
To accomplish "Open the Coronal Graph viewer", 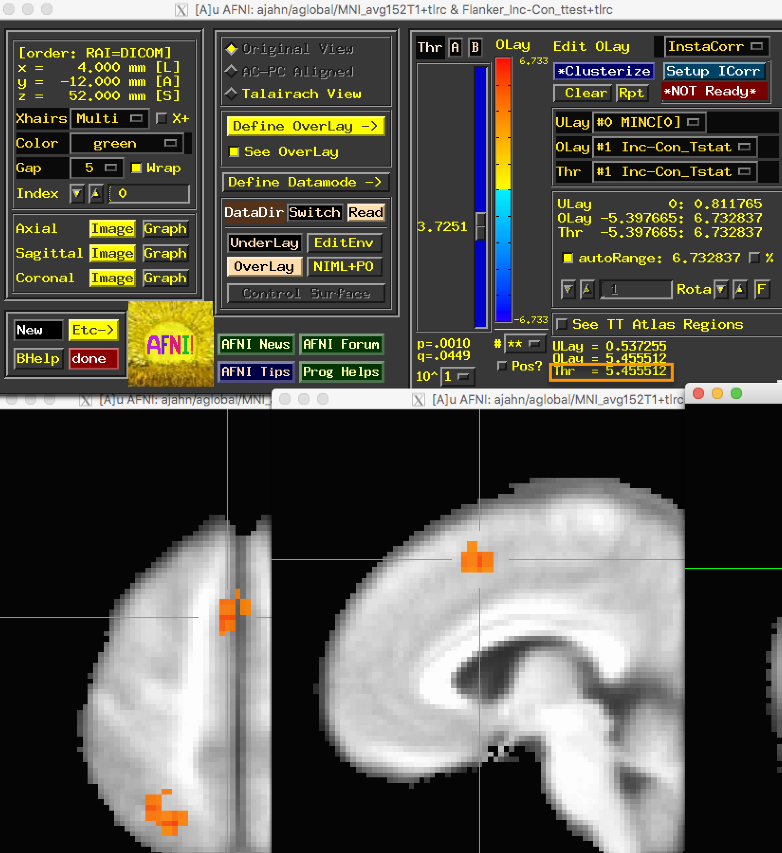I will (165, 278).
